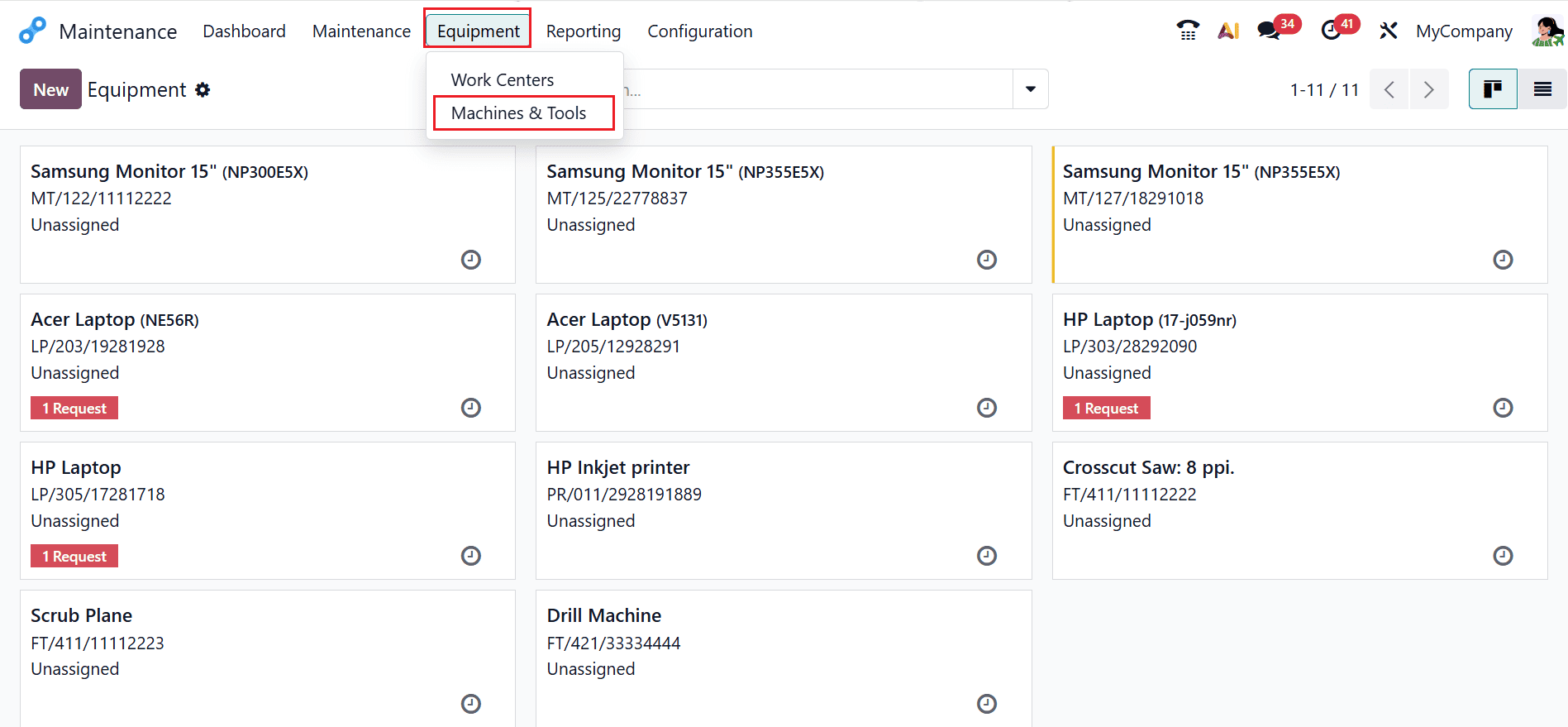Screen dimensions: 1568x727
Task: Click serial number LP/203/19281928
Action: [x=98, y=346]
